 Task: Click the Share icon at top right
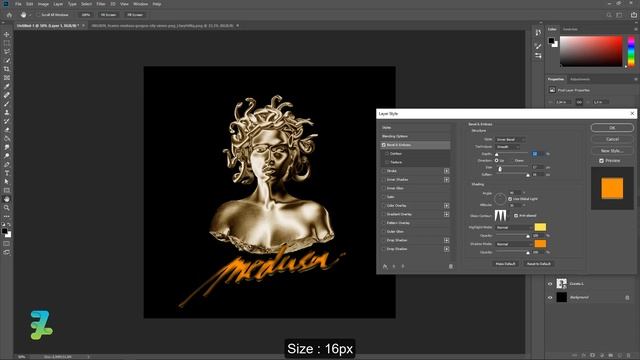click(x=634, y=15)
